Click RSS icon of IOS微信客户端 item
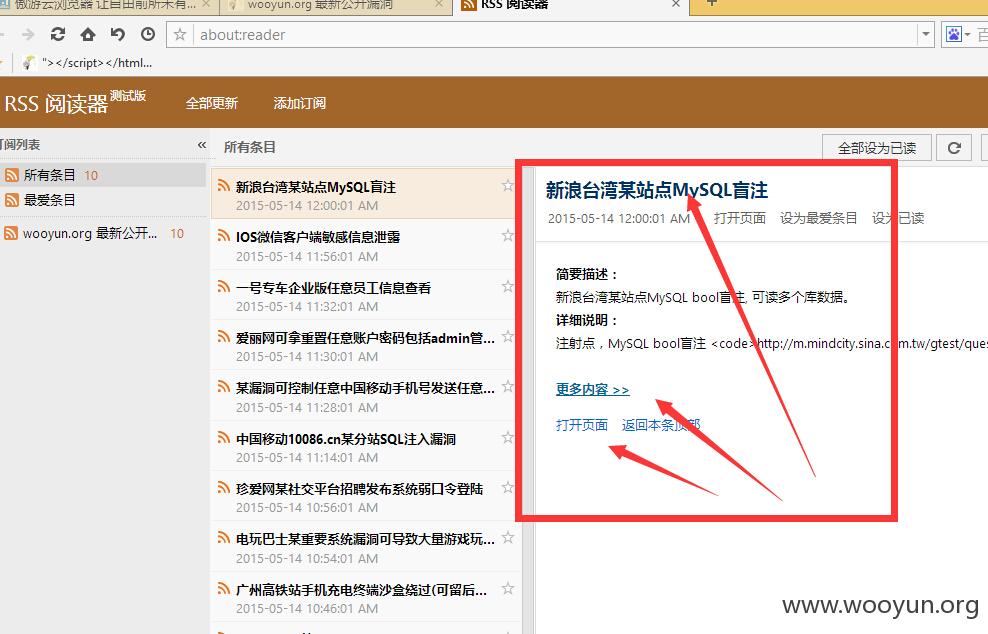The width and height of the screenshot is (988, 634). (224, 236)
